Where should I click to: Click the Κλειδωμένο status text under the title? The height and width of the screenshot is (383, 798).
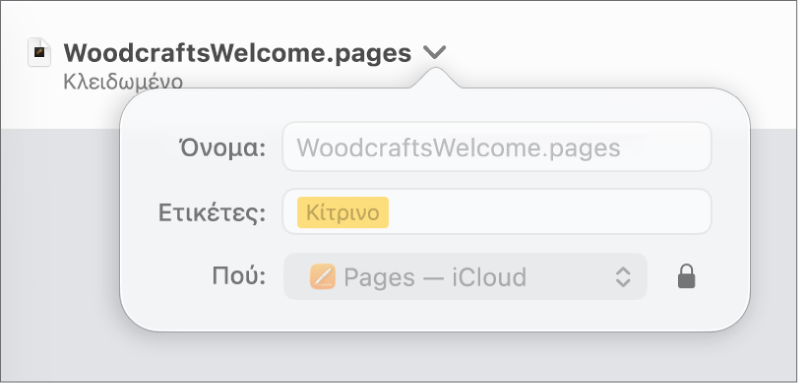123,81
